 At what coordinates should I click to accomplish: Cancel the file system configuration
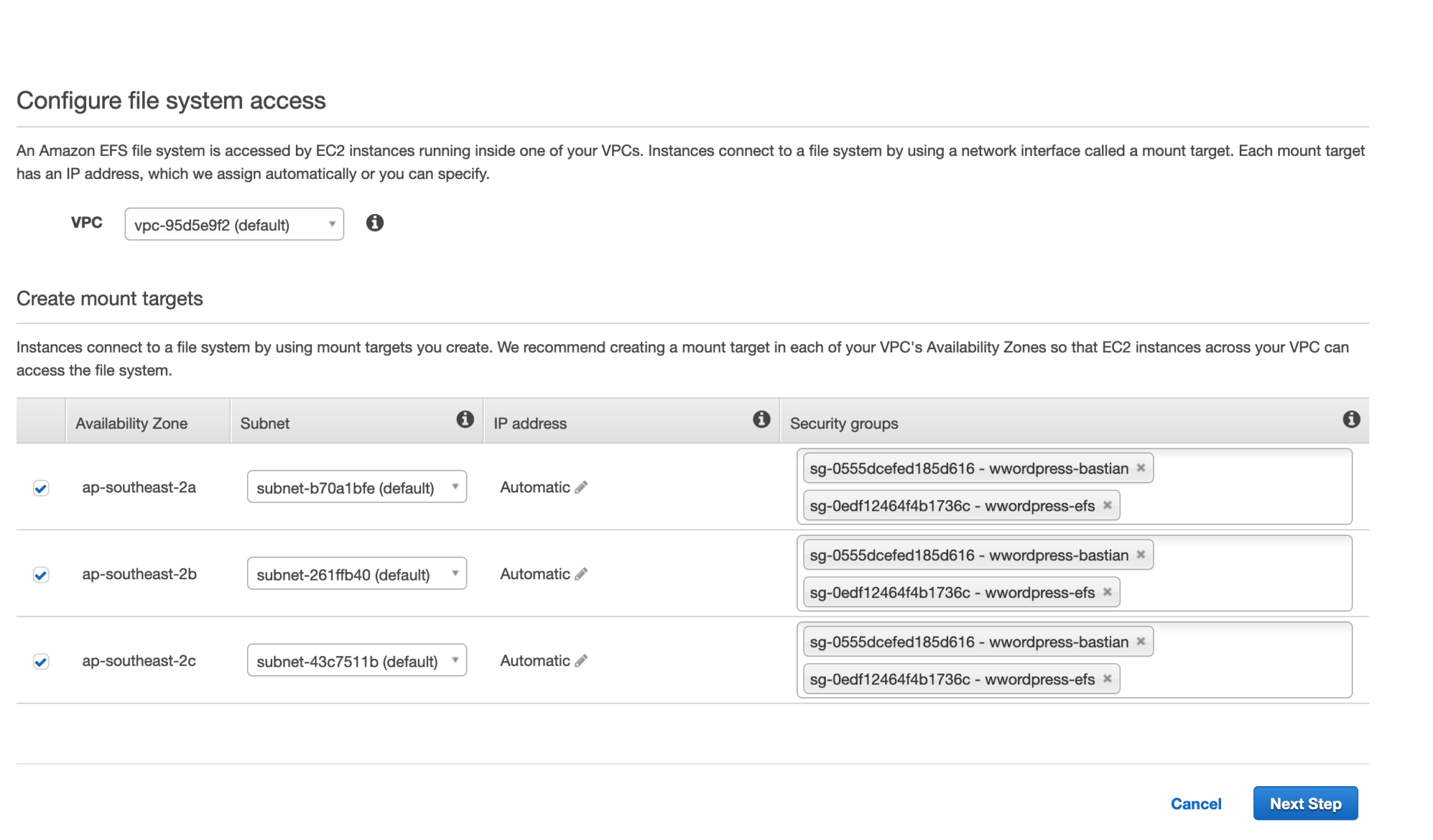pyautogui.click(x=1196, y=804)
